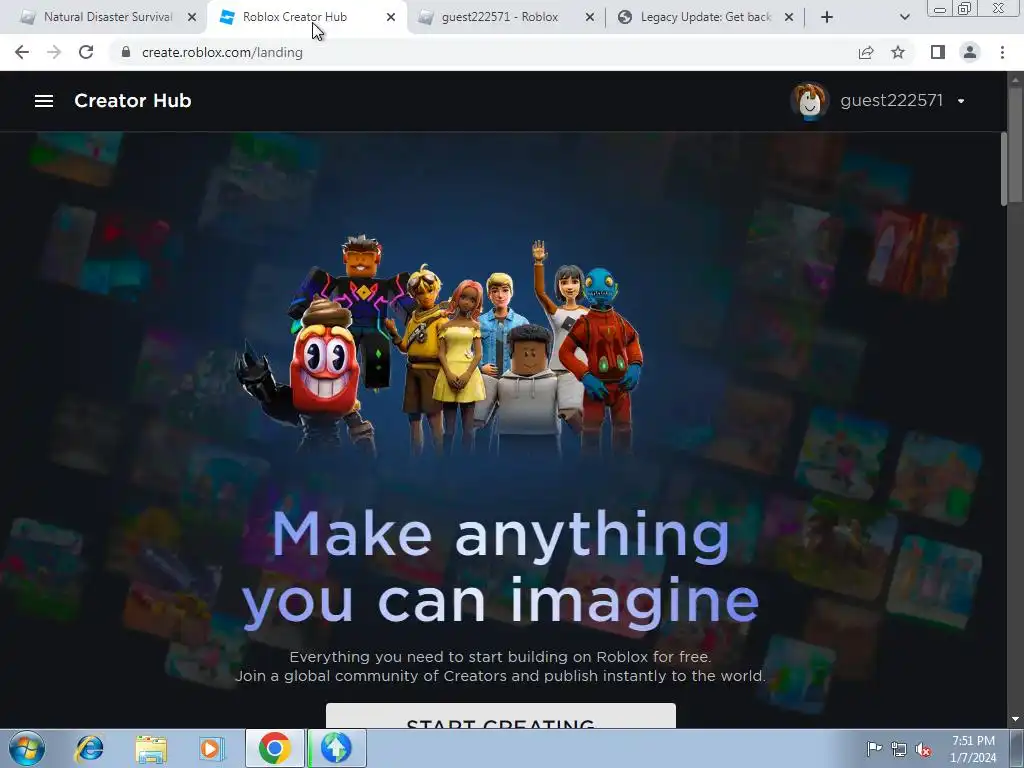
Task: Switch to the guest222571 - Roblox tab
Action: 500,17
